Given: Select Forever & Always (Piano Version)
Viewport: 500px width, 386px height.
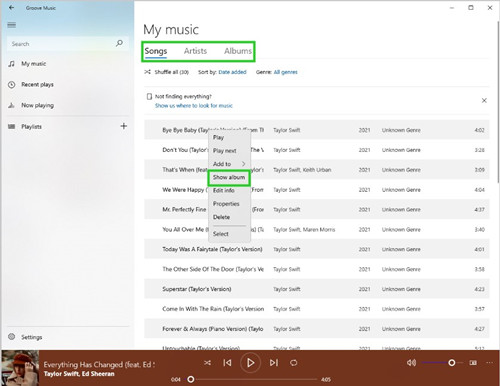Looking at the screenshot, I should tap(317, 329).
